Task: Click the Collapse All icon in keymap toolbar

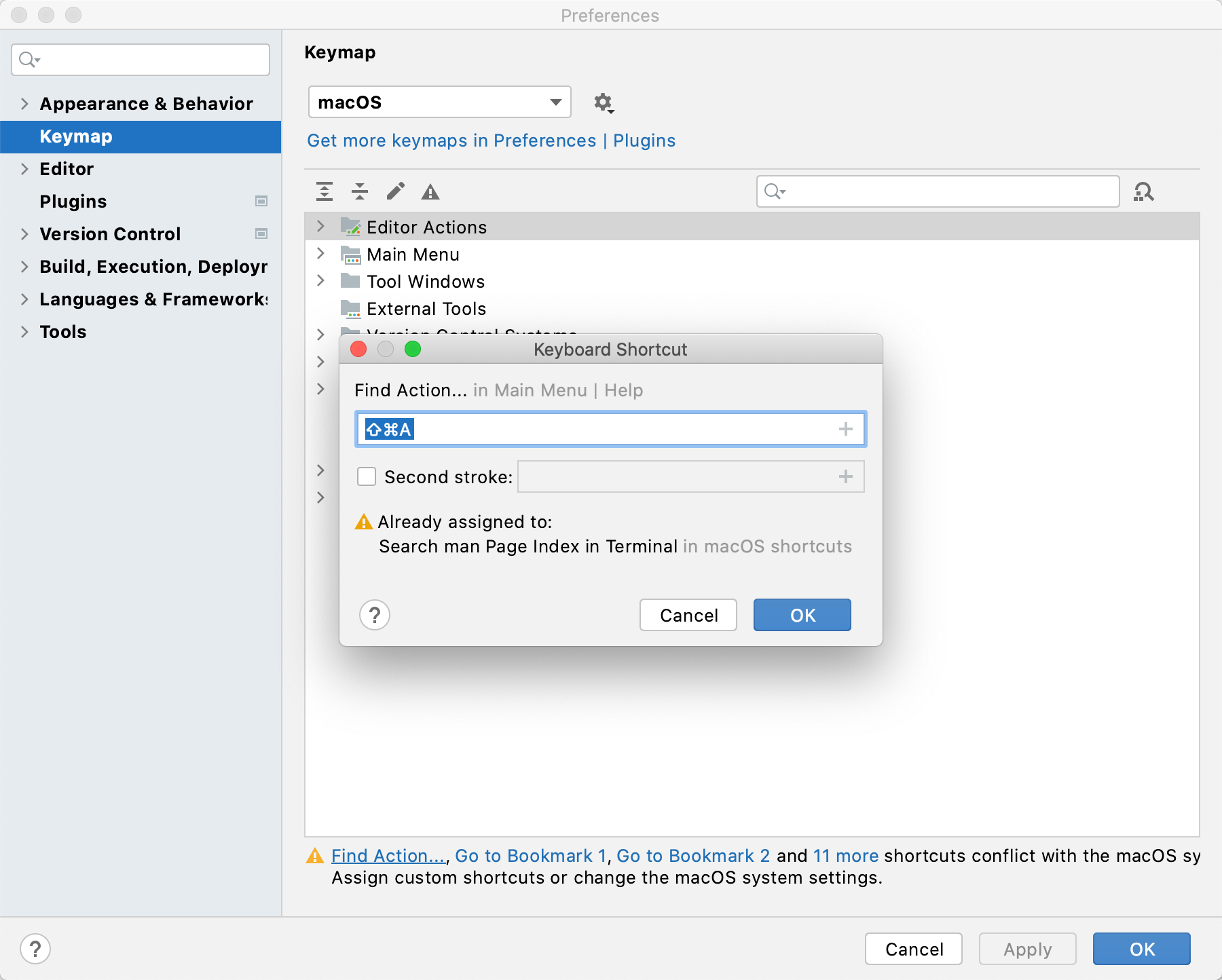Action: click(x=360, y=191)
